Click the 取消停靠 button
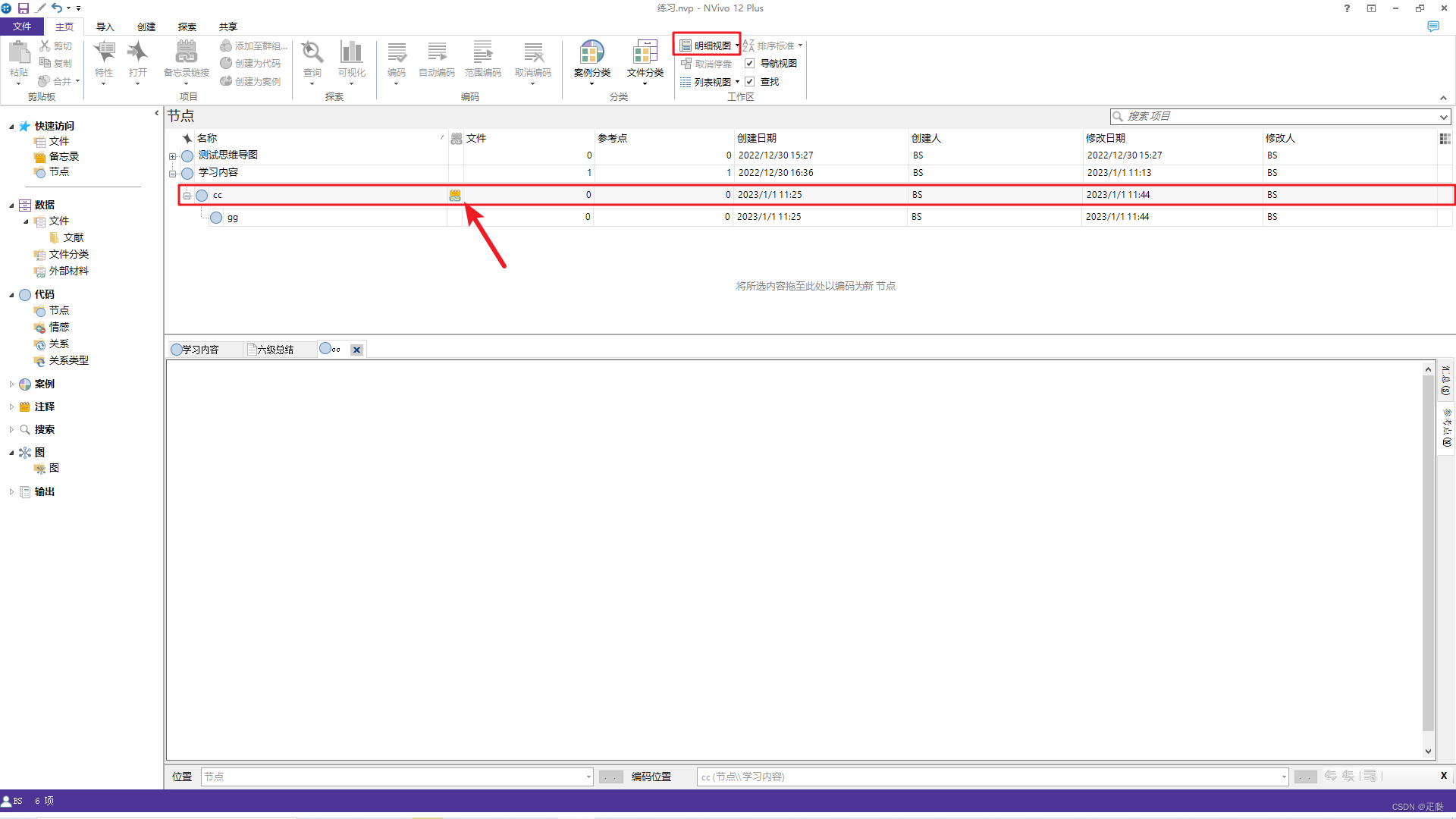Screen dimensions: 1456x819 (x=706, y=64)
